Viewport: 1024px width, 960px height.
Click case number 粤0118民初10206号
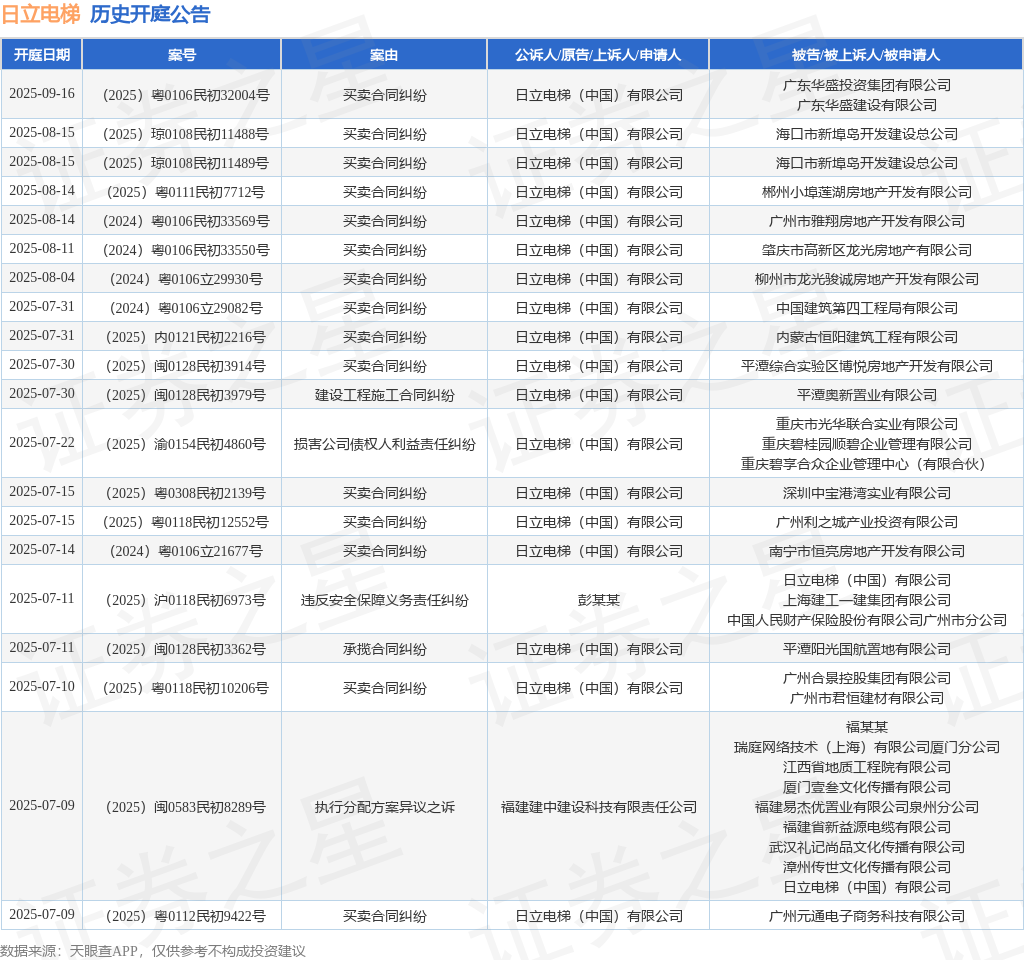tap(186, 688)
